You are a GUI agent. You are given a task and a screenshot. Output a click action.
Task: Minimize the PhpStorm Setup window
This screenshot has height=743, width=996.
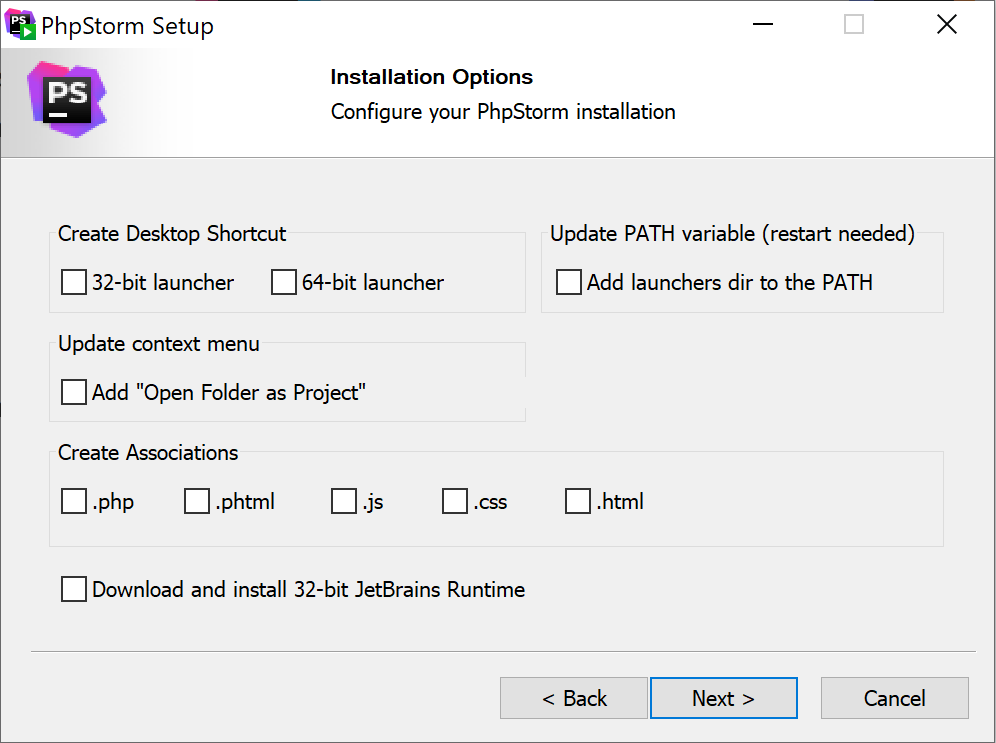[762, 23]
